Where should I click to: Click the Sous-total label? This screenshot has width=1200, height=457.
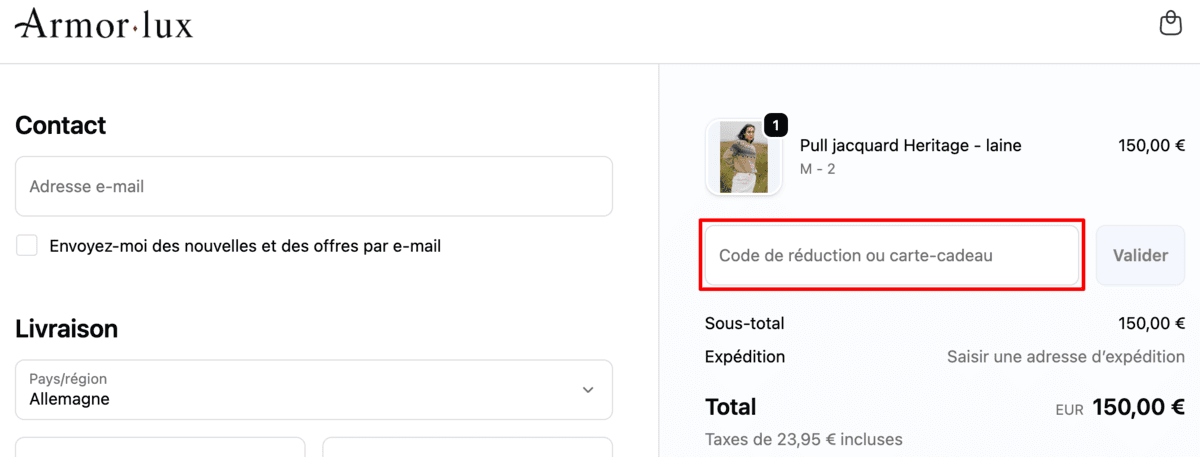pyautogui.click(x=745, y=323)
